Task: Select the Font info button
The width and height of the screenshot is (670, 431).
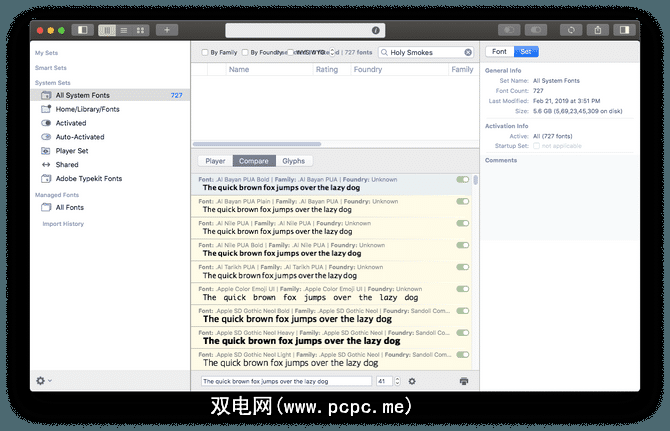Action: 498,52
